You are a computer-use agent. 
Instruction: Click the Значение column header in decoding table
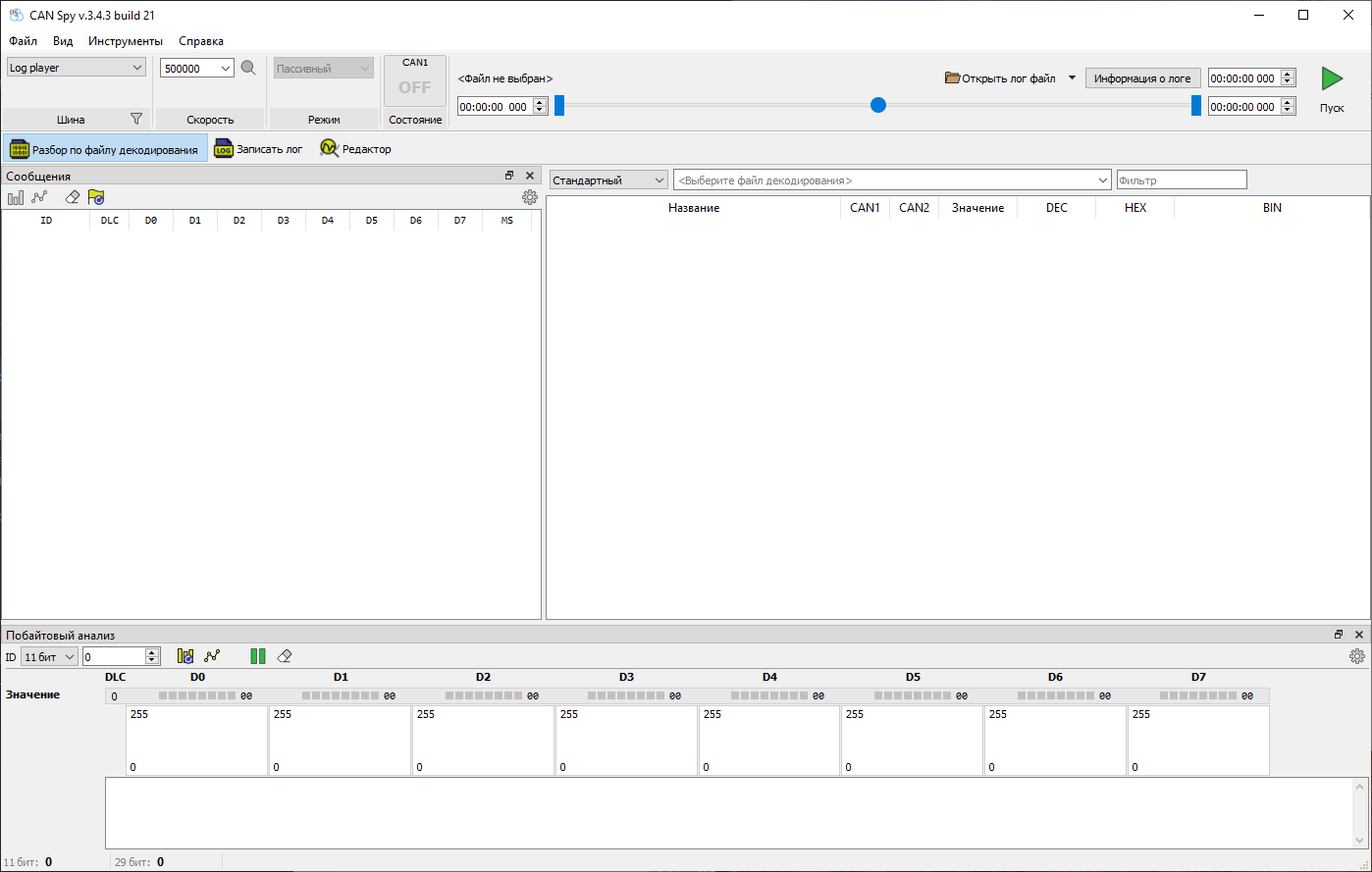click(977, 208)
